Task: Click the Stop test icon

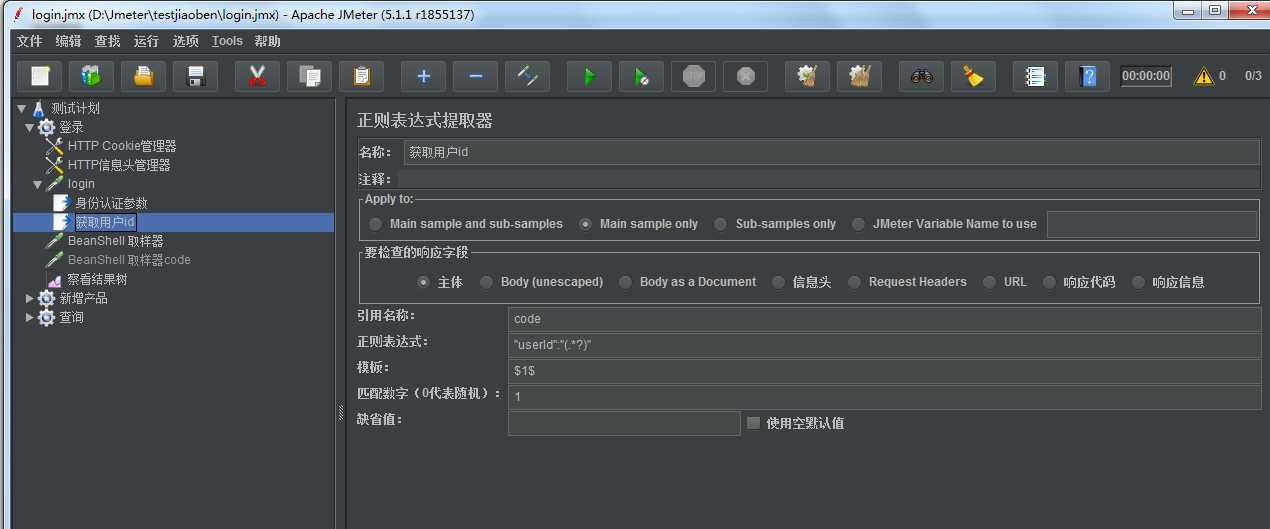Action: (x=693, y=76)
